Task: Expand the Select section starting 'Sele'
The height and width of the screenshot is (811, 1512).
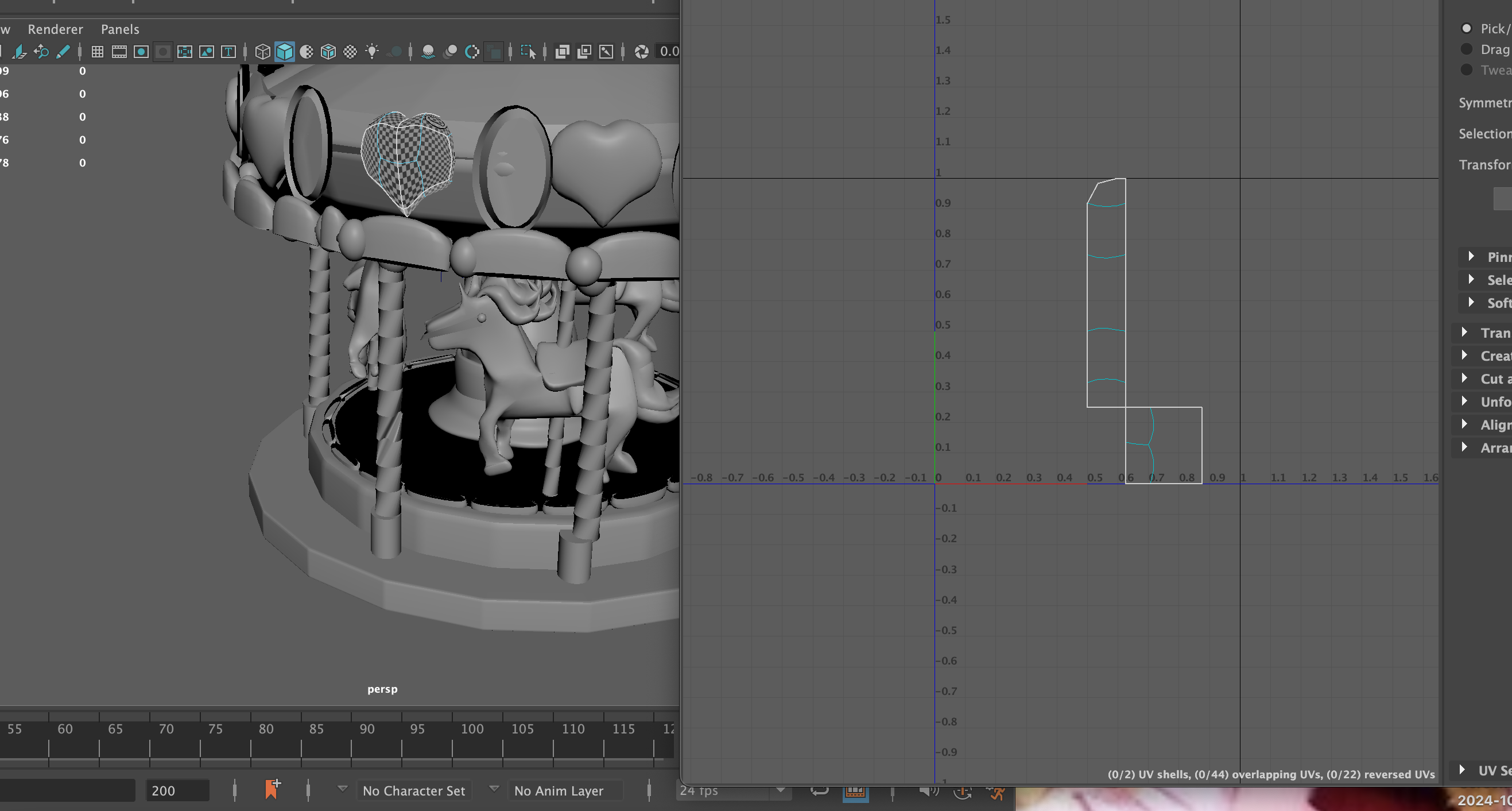Action: pos(1471,279)
